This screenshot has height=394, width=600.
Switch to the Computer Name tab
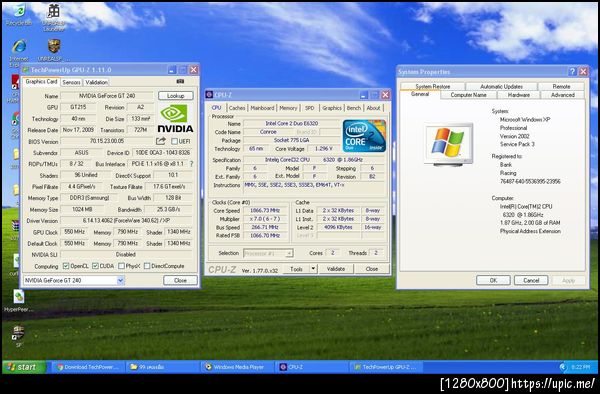click(468, 95)
